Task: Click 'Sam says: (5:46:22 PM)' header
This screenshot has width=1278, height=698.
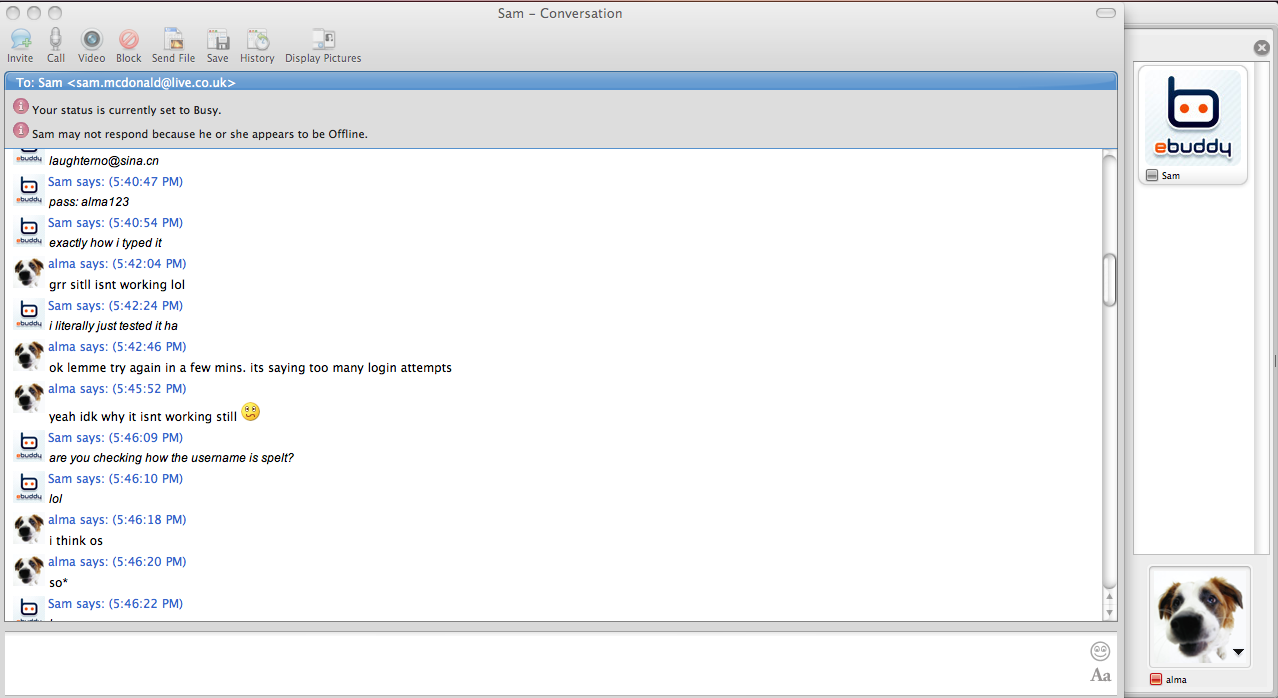Action: click(115, 604)
